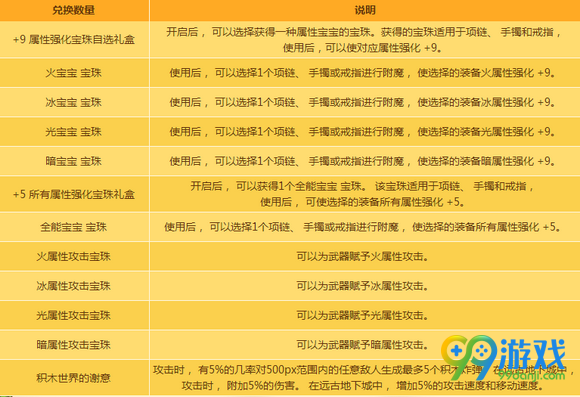580x397 pixels.
Task: Select the +9 属性强化宝珠自选礼盒 cell
Action: (74, 40)
